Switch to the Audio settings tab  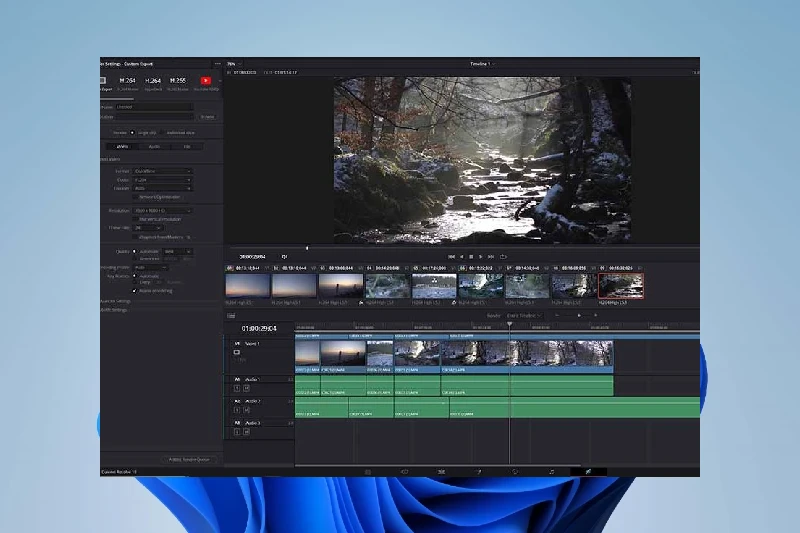pyautogui.click(x=154, y=146)
